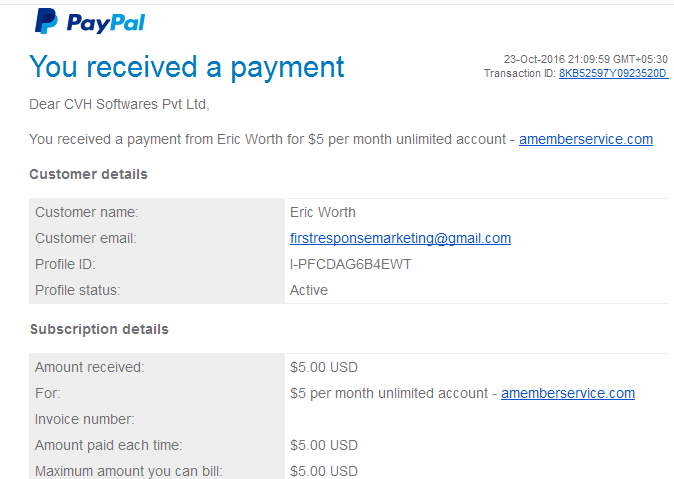The width and height of the screenshot is (674, 479).
Task: Click the Customer details section heading
Action: pos(88,174)
